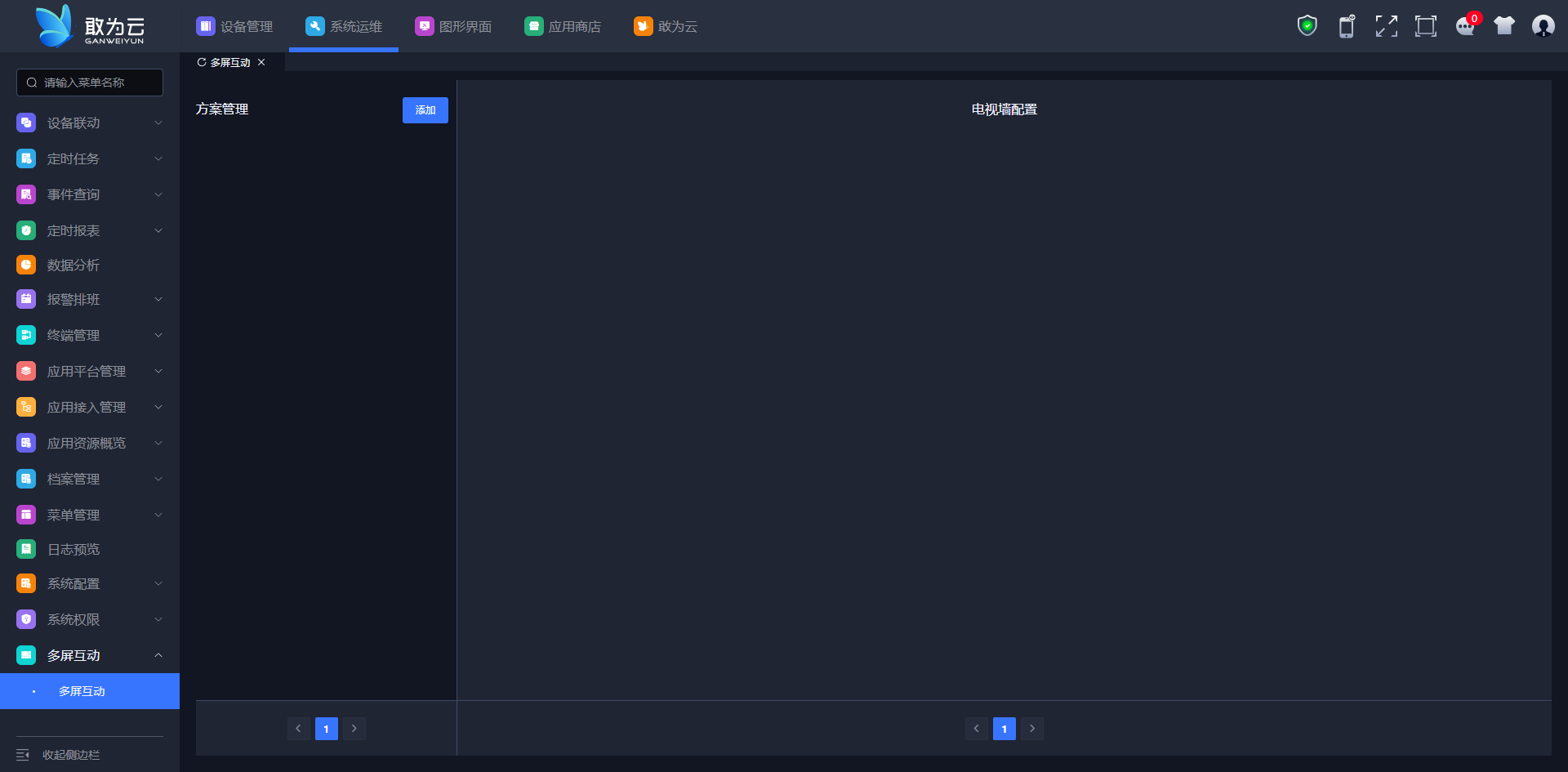Switch to the 敢为云 top tab
1568x772 pixels.
[666, 26]
